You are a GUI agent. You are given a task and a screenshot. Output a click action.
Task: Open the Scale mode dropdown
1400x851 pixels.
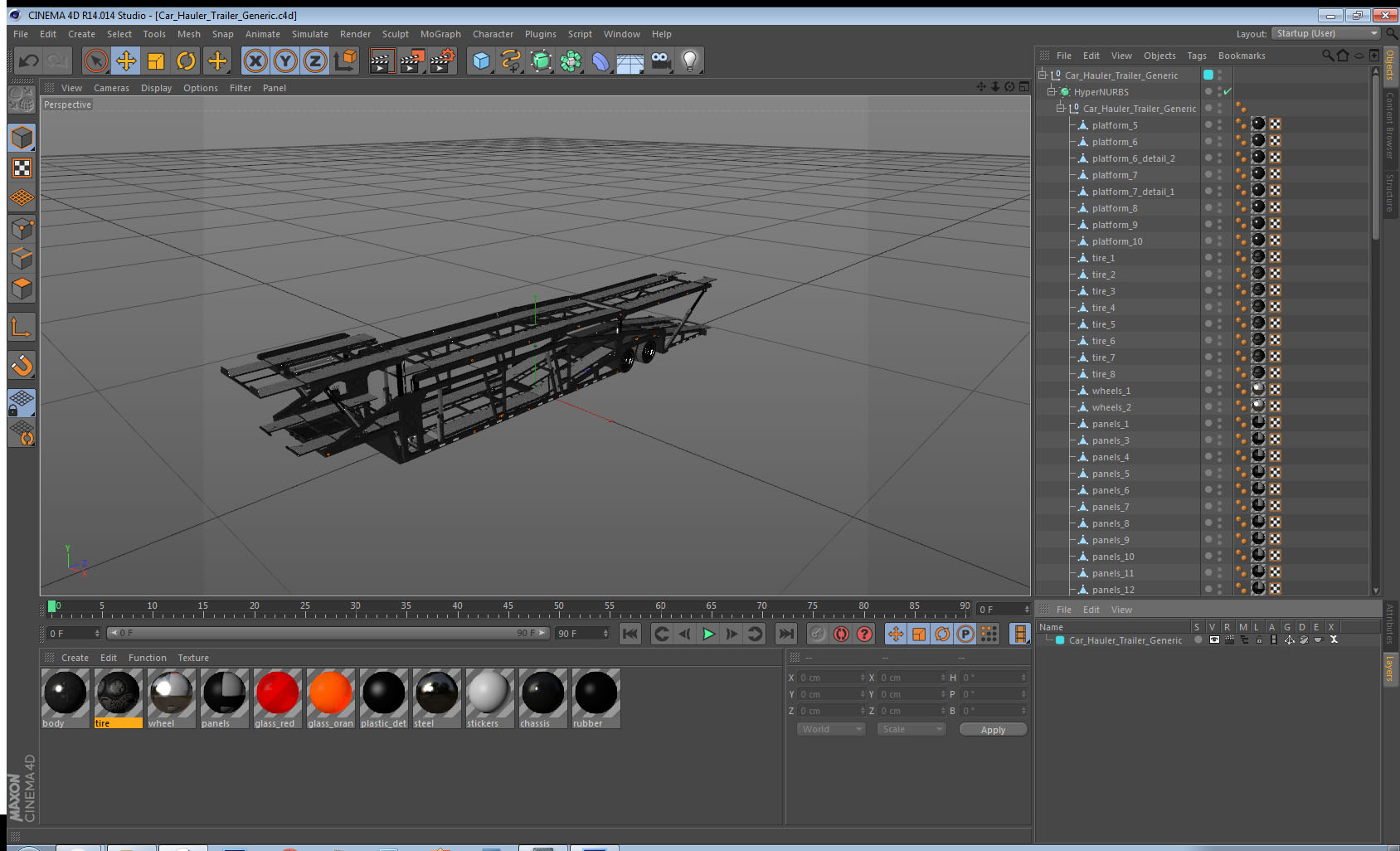(x=911, y=729)
